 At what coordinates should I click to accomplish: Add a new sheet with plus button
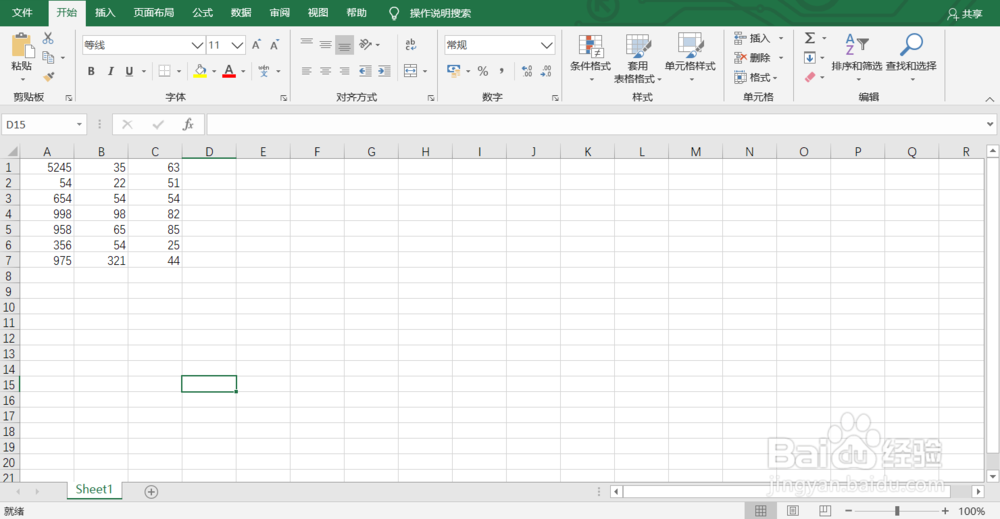tap(151, 492)
